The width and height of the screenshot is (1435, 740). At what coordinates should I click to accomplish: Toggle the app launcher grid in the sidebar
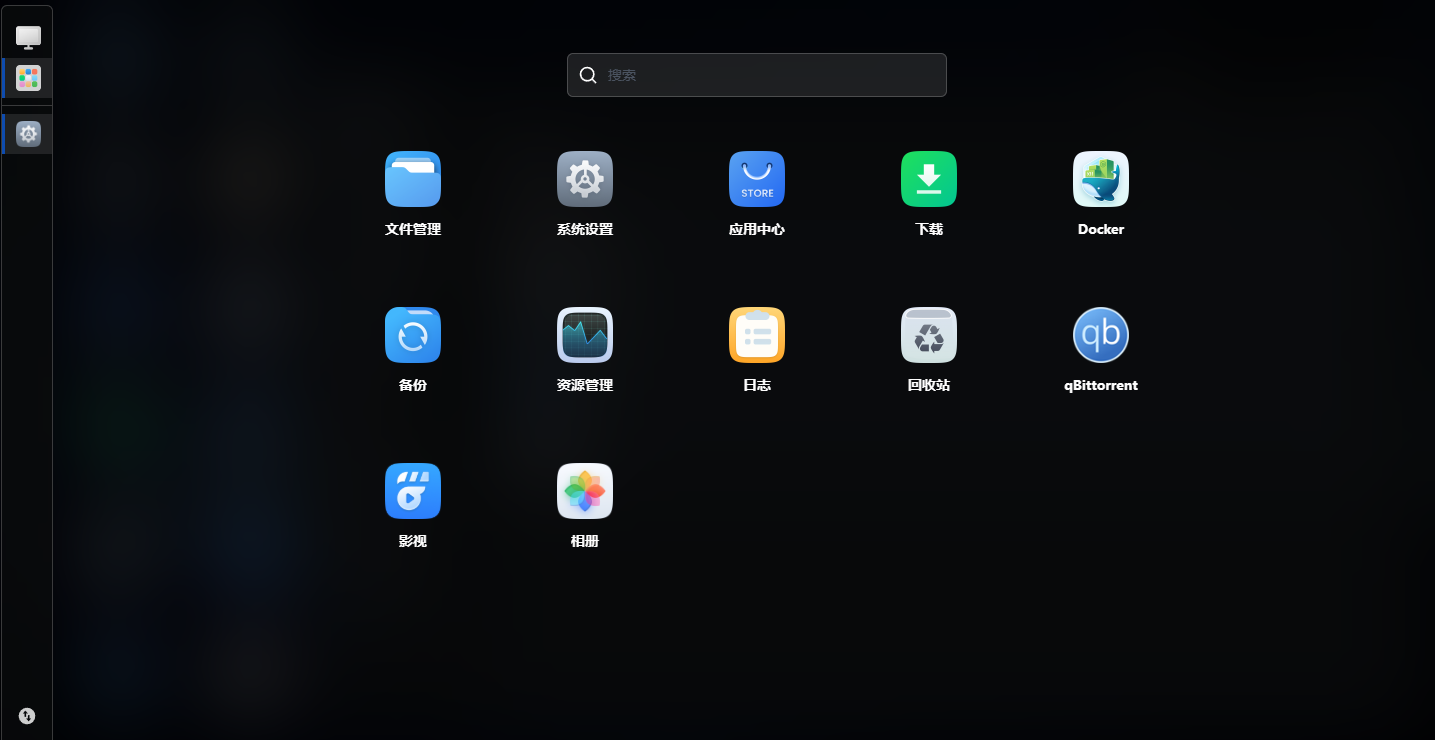point(28,78)
